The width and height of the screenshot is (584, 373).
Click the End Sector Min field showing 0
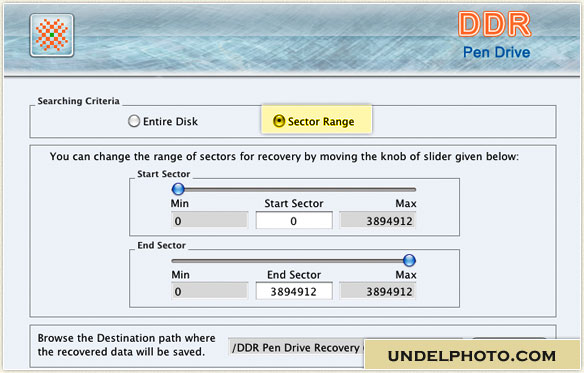(210, 291)
